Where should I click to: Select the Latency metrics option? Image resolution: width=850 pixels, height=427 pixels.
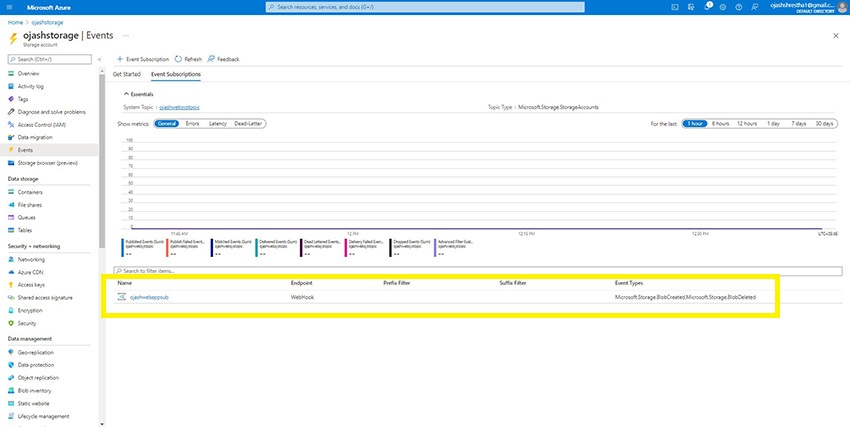pos(218,124)
